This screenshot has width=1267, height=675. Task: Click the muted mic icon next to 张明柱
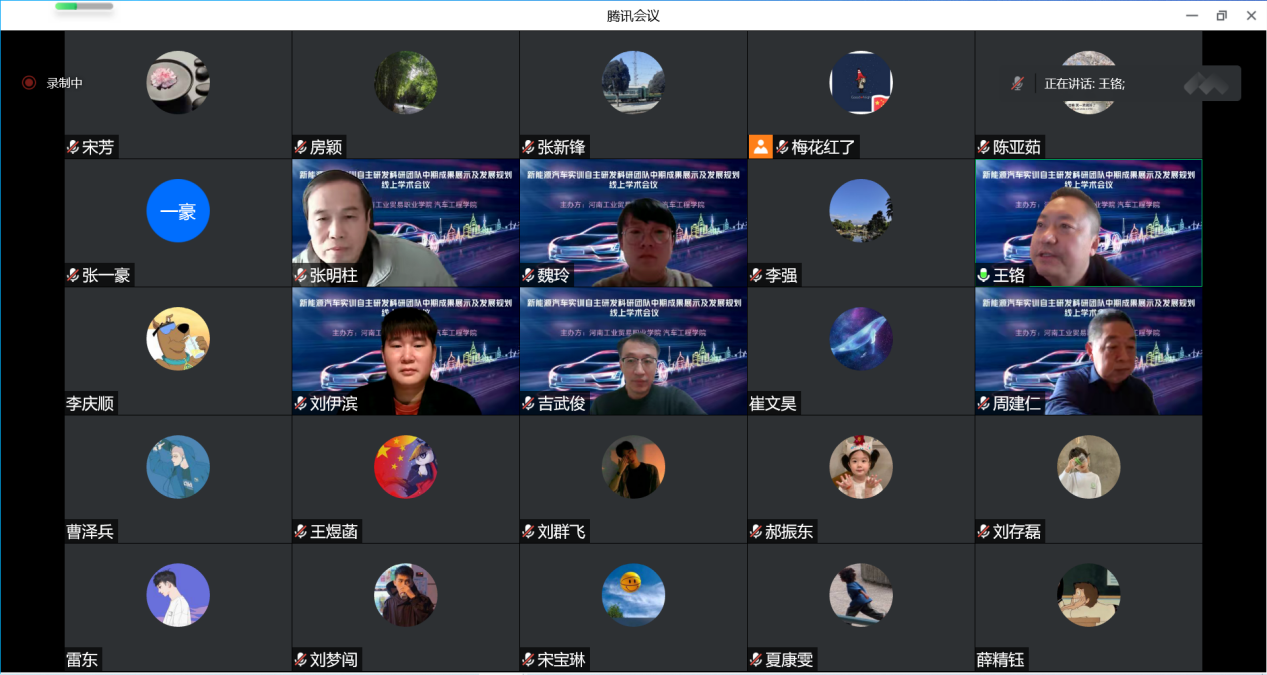click(301, 275)
